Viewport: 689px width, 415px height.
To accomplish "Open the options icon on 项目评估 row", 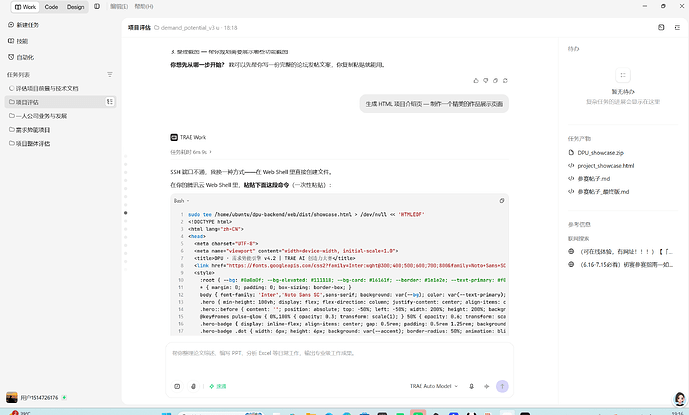I will coord(110,102).
